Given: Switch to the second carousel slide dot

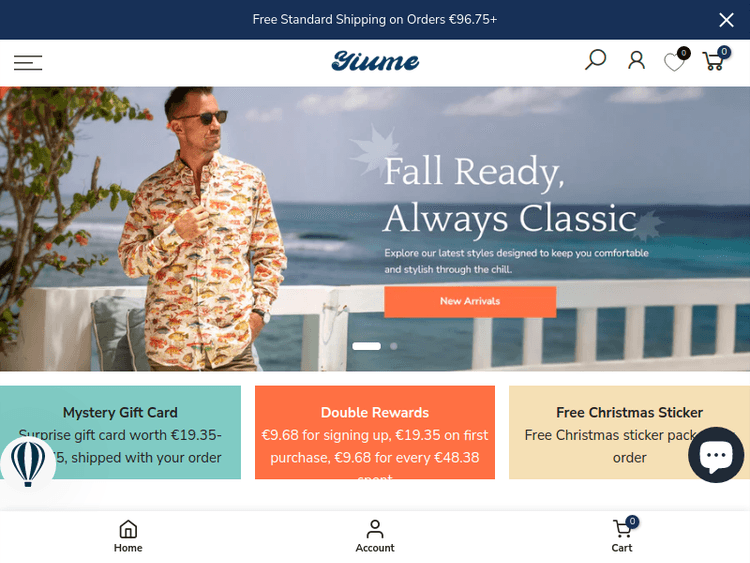Looking at the screenshot, I should coord(393,346).
